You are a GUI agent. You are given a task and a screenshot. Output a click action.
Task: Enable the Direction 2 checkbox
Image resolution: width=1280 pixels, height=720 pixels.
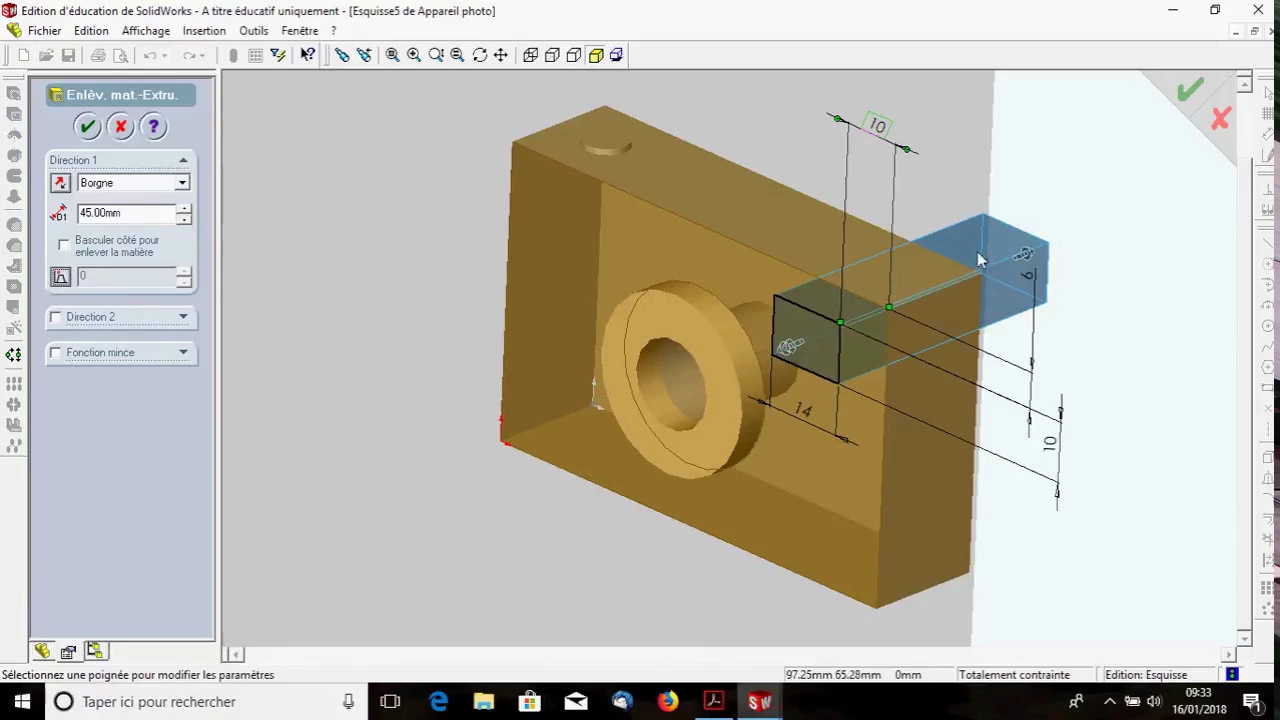[x=56, y=317]
